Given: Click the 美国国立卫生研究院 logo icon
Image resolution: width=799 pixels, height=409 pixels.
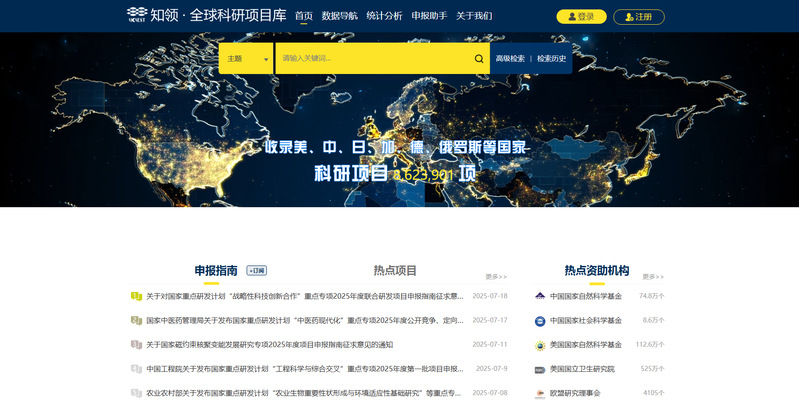Looking at the screenshot, I should [x=540, y=369].
